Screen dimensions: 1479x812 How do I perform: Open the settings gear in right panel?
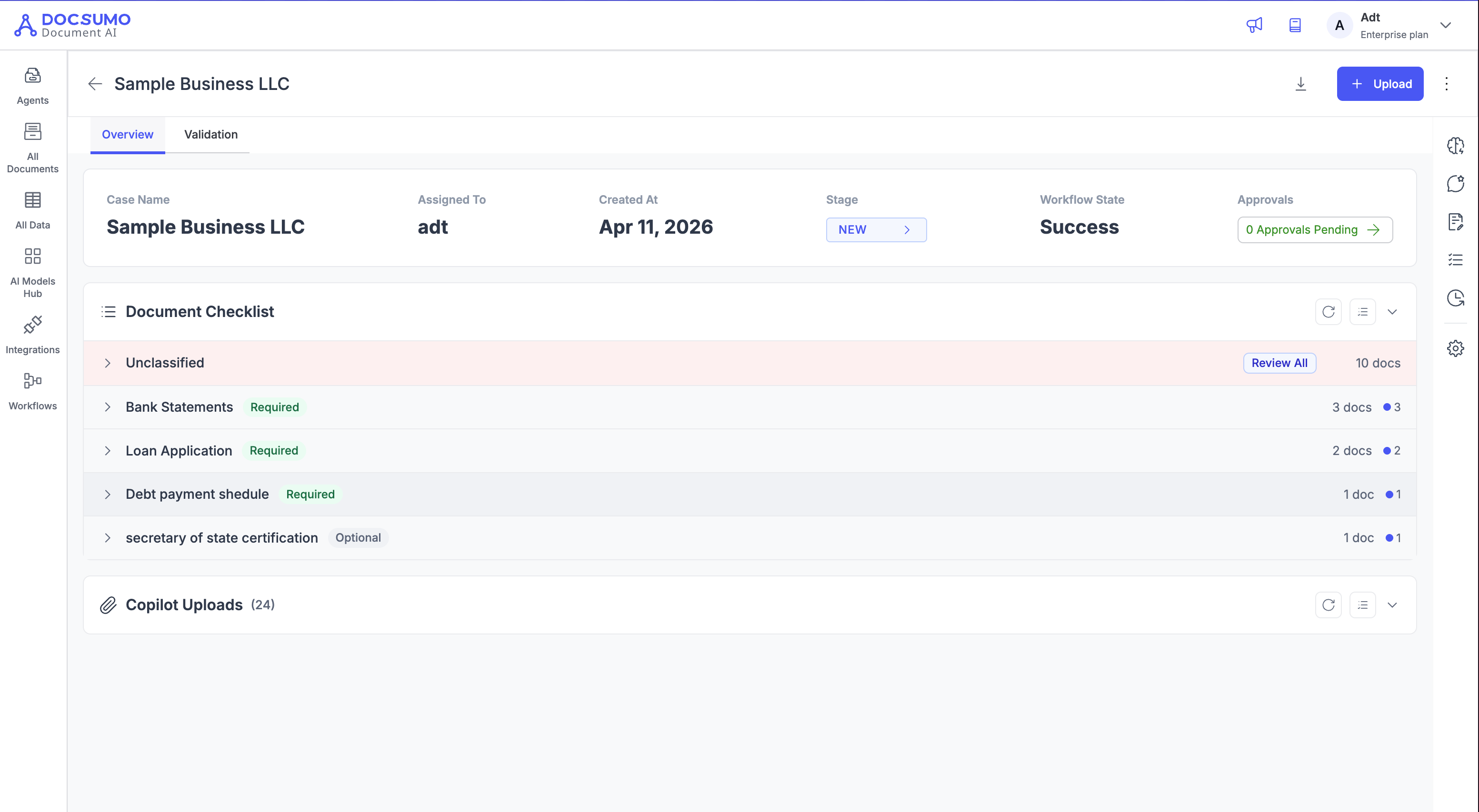(x=1456, y=348)
